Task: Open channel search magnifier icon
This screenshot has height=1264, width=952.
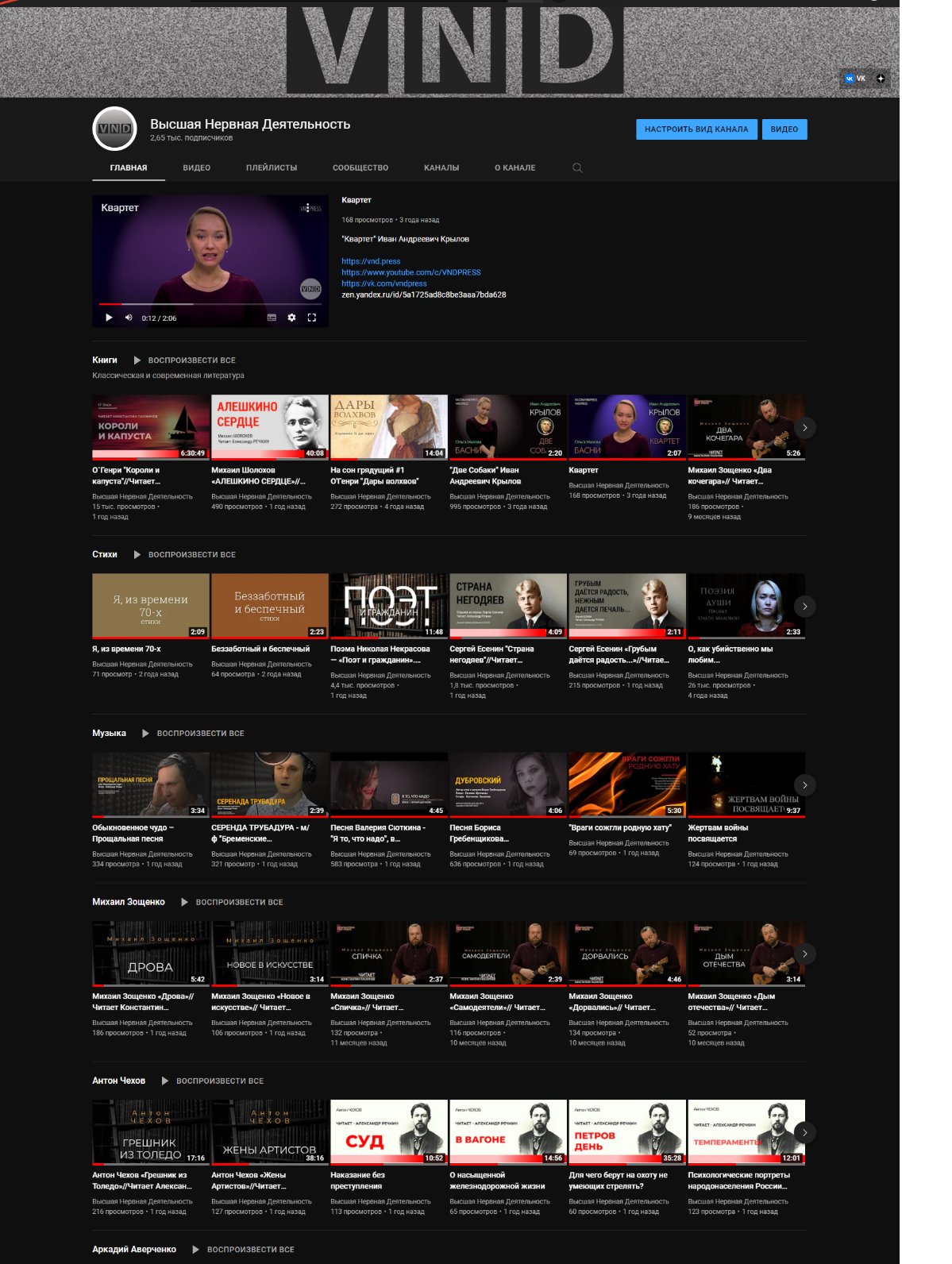Action: tap(577, 168)
